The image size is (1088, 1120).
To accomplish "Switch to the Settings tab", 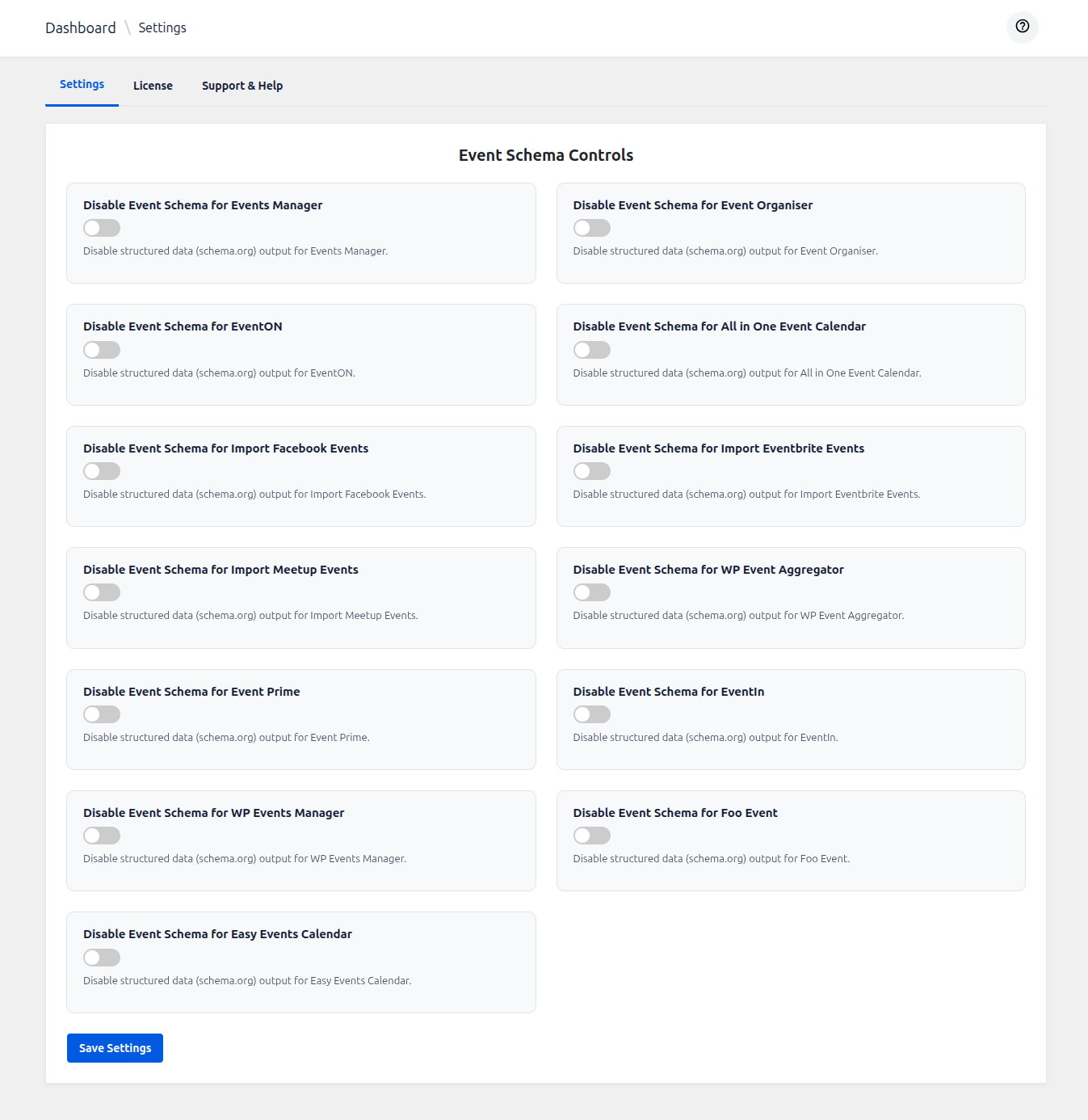I will [82, 84].
